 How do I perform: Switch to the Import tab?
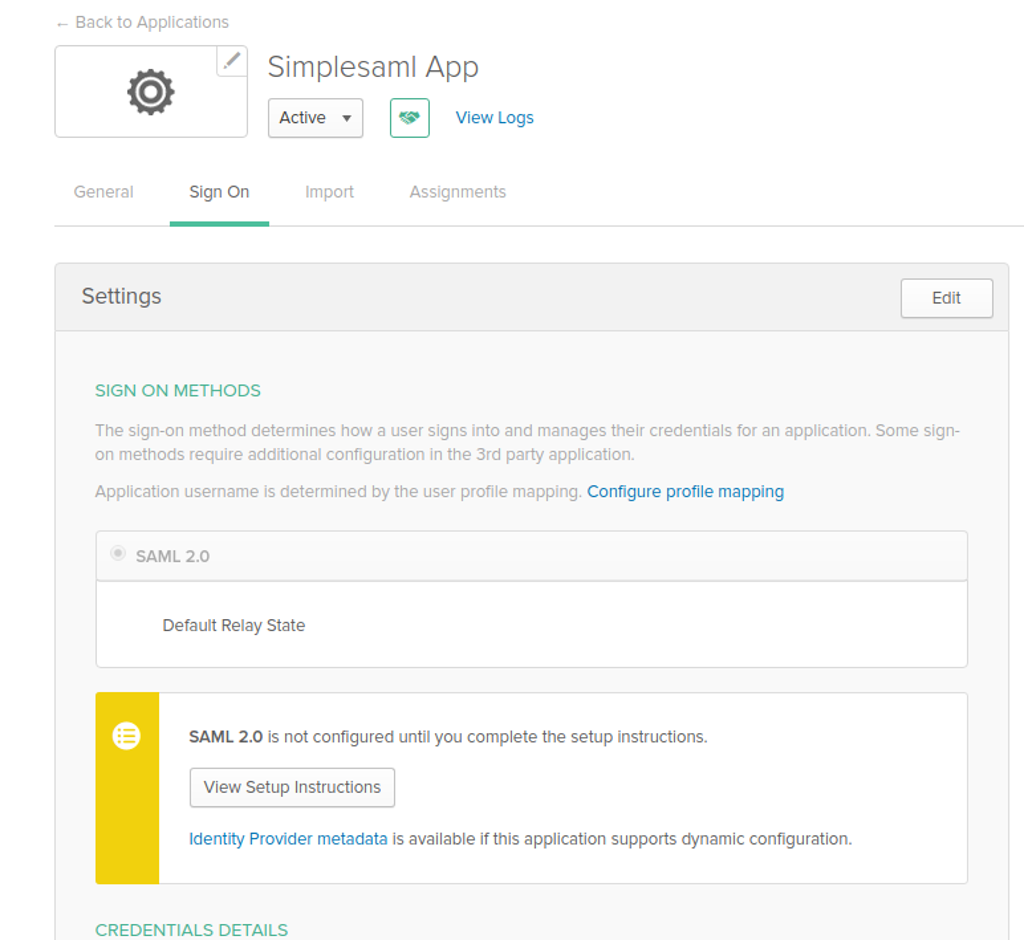pos(329,191)
